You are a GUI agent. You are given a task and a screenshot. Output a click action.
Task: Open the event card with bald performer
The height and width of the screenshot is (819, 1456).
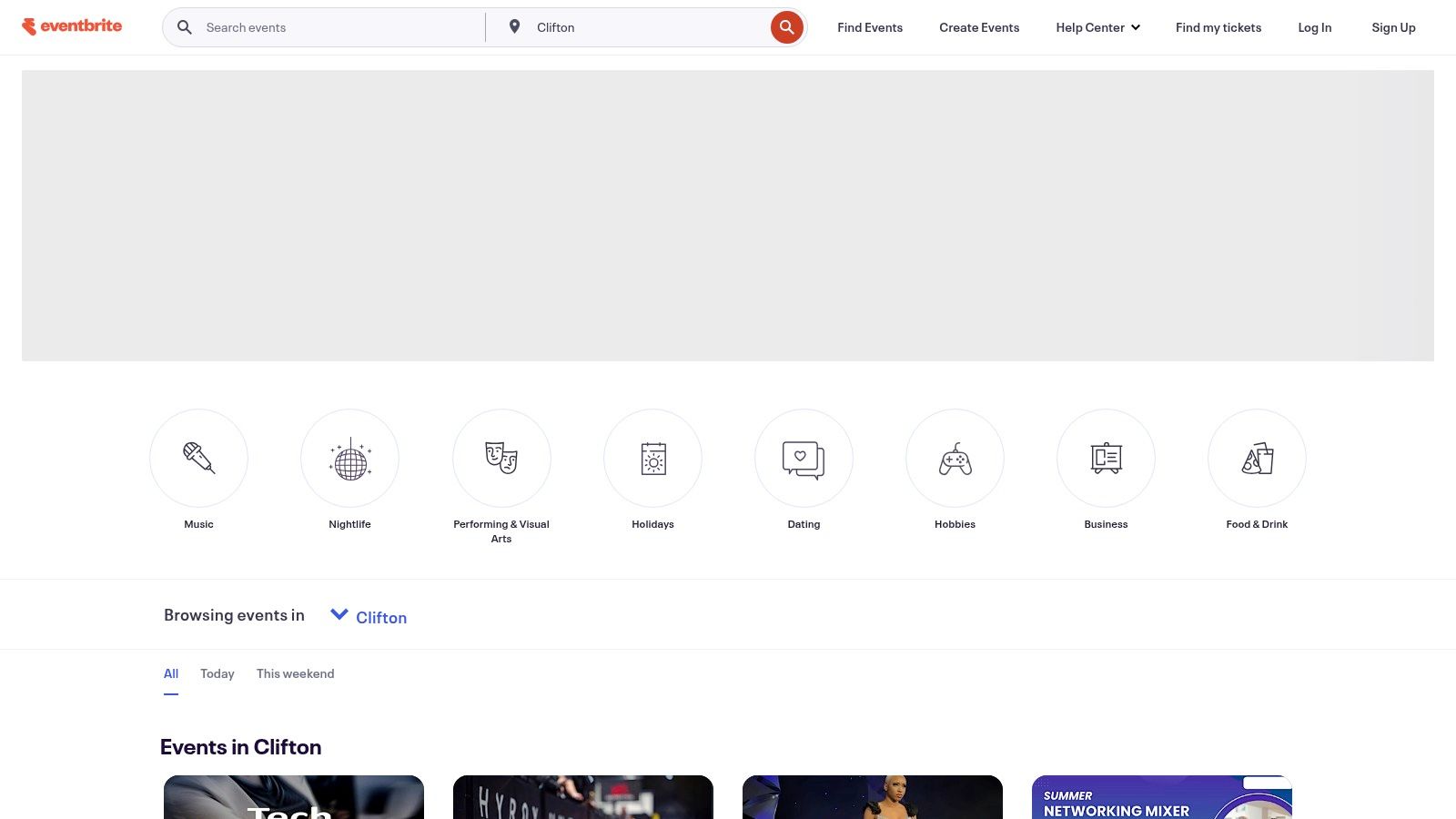pyautogui.click(x=873, y=797)
